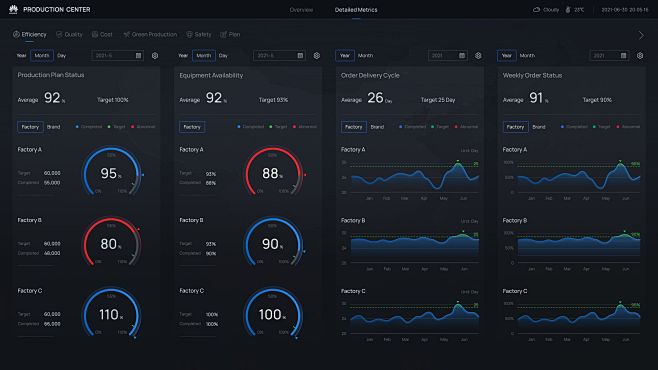Open the 2021 date picker in Order Delivery Cycle

coord(447,55)
